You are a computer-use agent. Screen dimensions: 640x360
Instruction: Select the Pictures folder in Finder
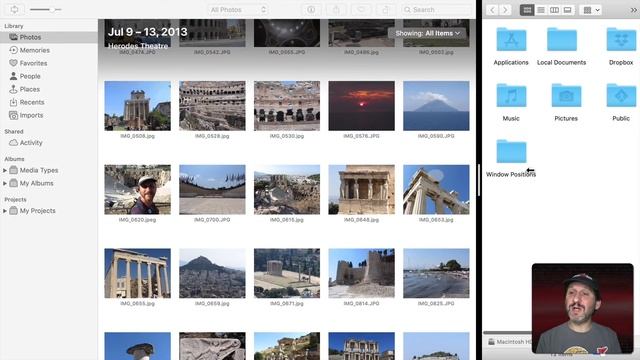coord(566,95)
